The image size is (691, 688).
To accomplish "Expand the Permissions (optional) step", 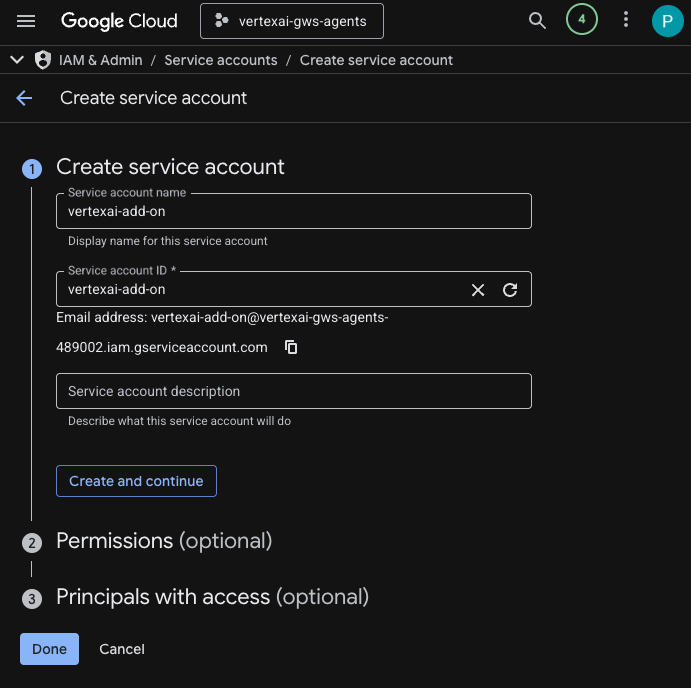I will [164, 541].
